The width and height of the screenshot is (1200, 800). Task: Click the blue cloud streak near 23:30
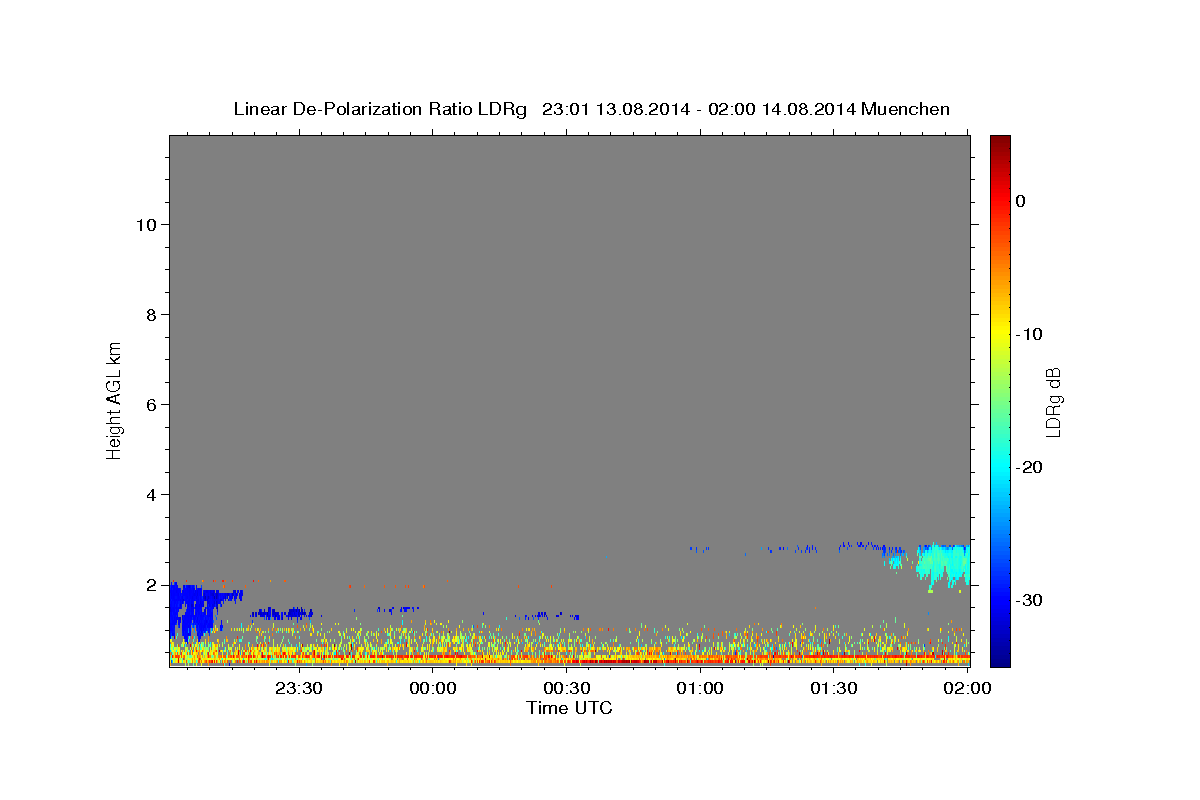[x=283, y=612]
